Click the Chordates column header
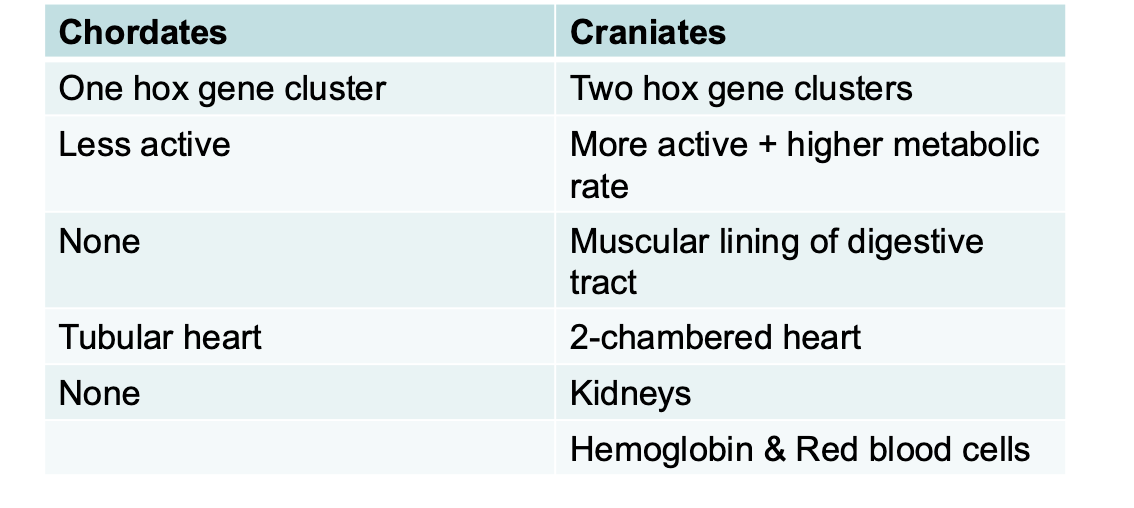 coord(143,33)
